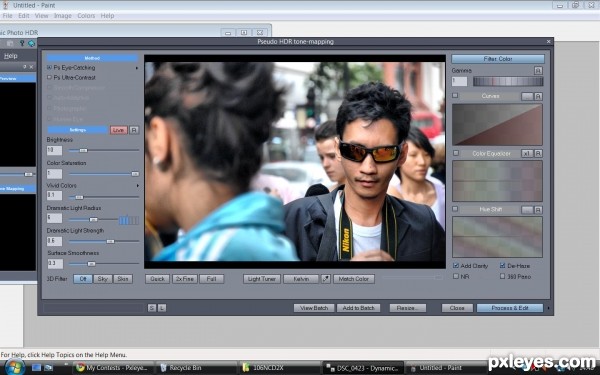The width and height of the screenshot is (600, 375).
Task: Click the x1 button beside Color Equalizer
Action: (527, 153)
